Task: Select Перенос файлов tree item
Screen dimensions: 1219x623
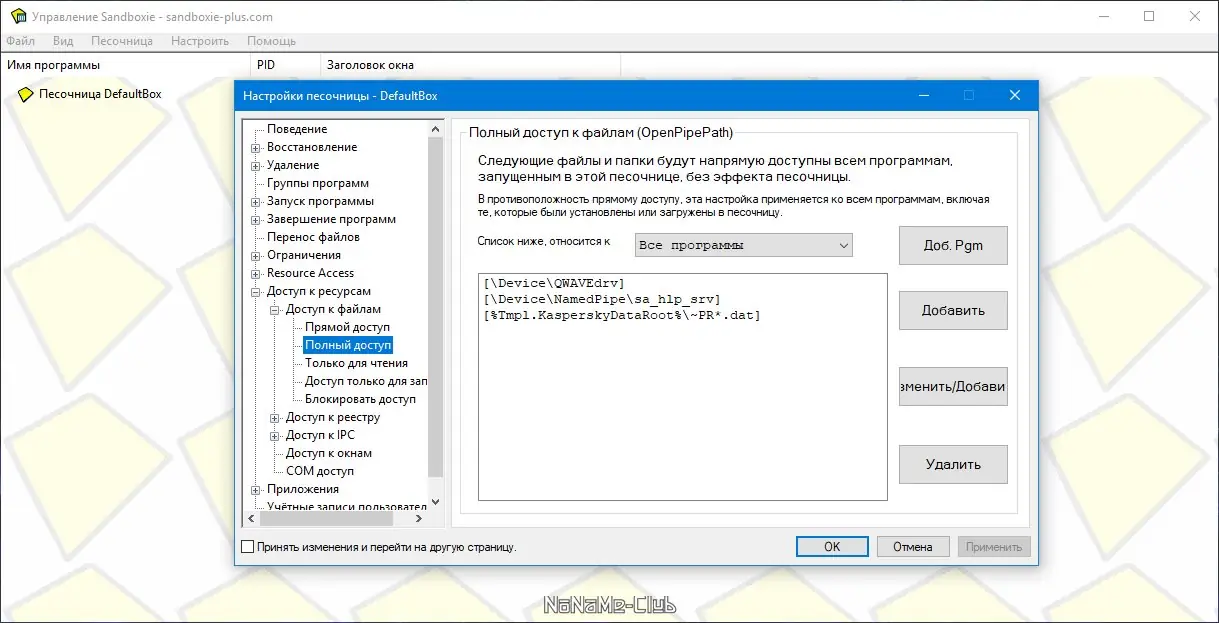Action: tap(313, 237)
